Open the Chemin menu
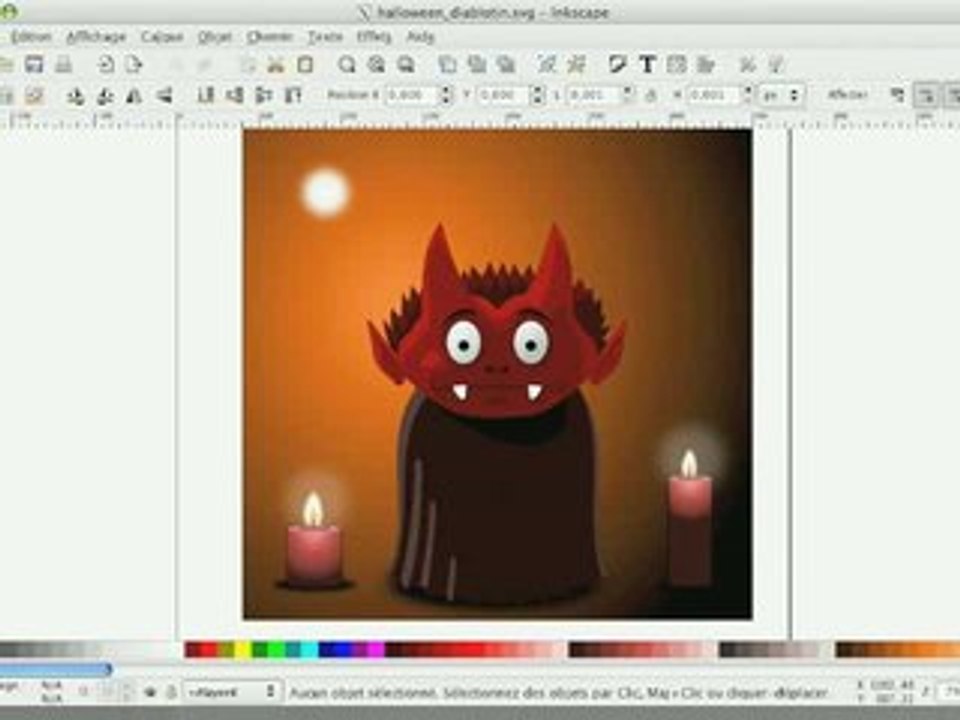This screenshot has width=960, height=720. tap(270, 37)
